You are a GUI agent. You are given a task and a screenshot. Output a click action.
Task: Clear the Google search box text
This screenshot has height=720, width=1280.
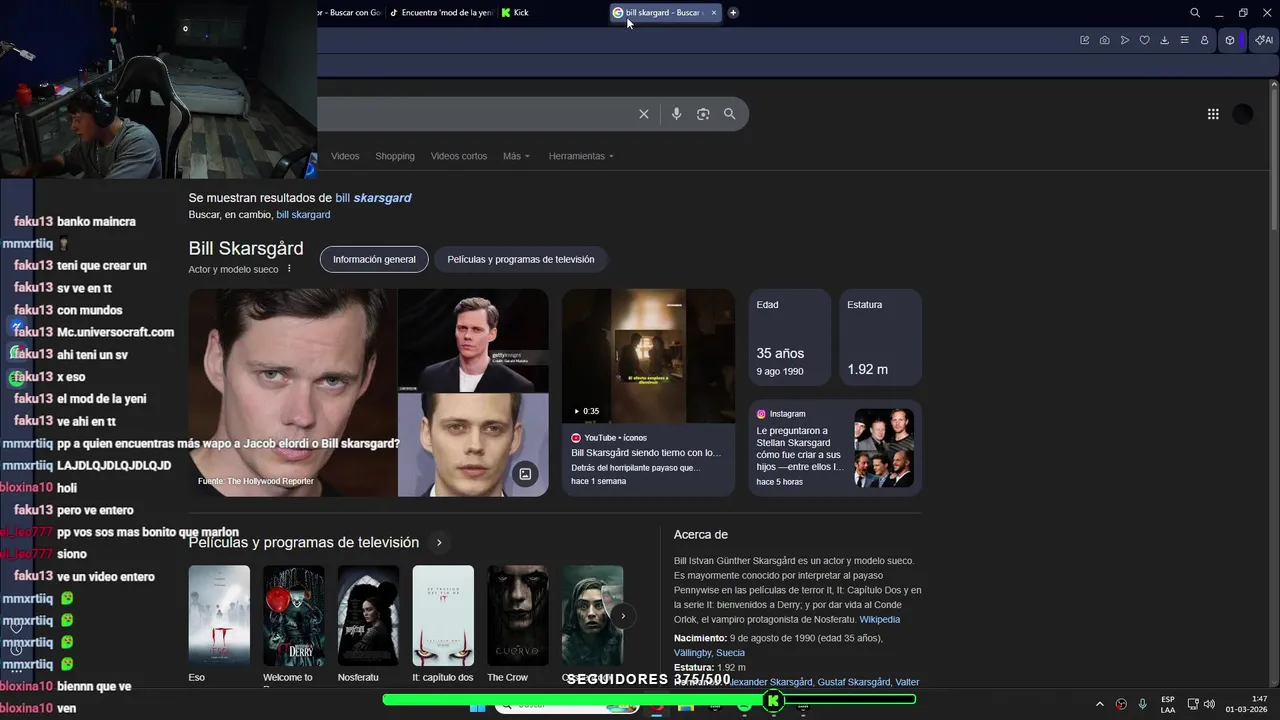coord(644,114)
